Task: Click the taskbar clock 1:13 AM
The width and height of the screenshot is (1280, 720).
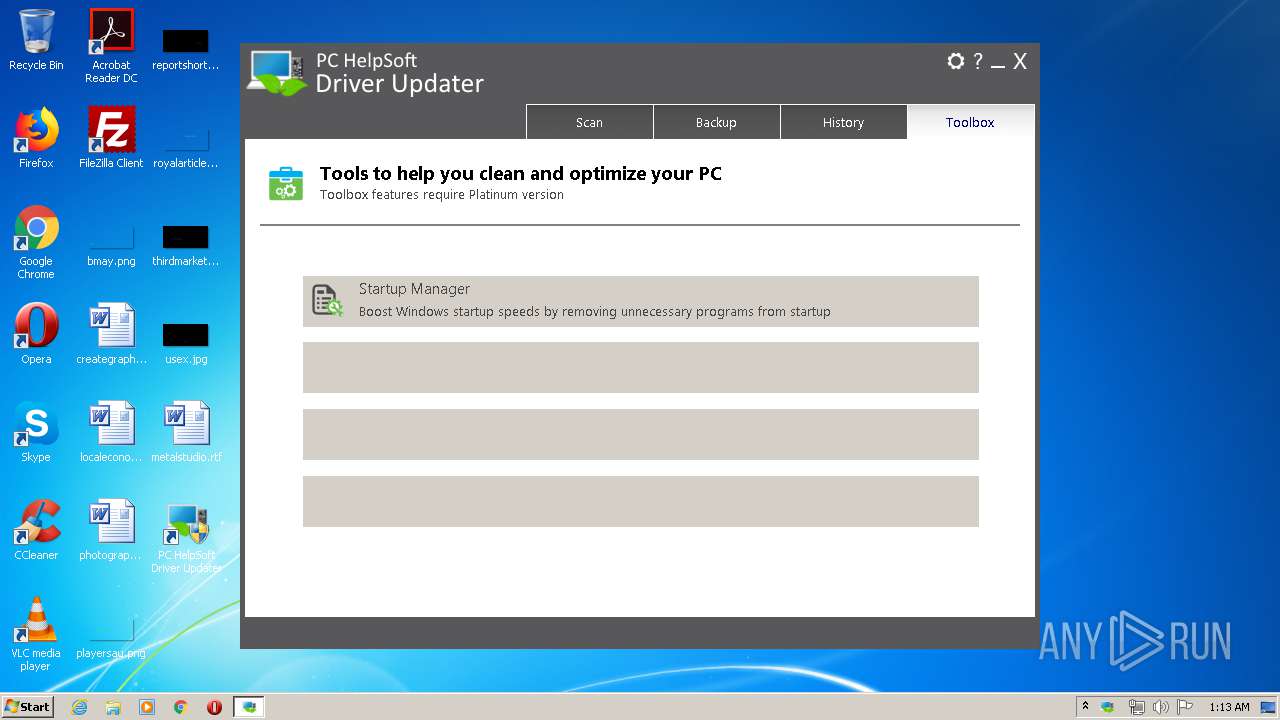Action: [1229, 707]
